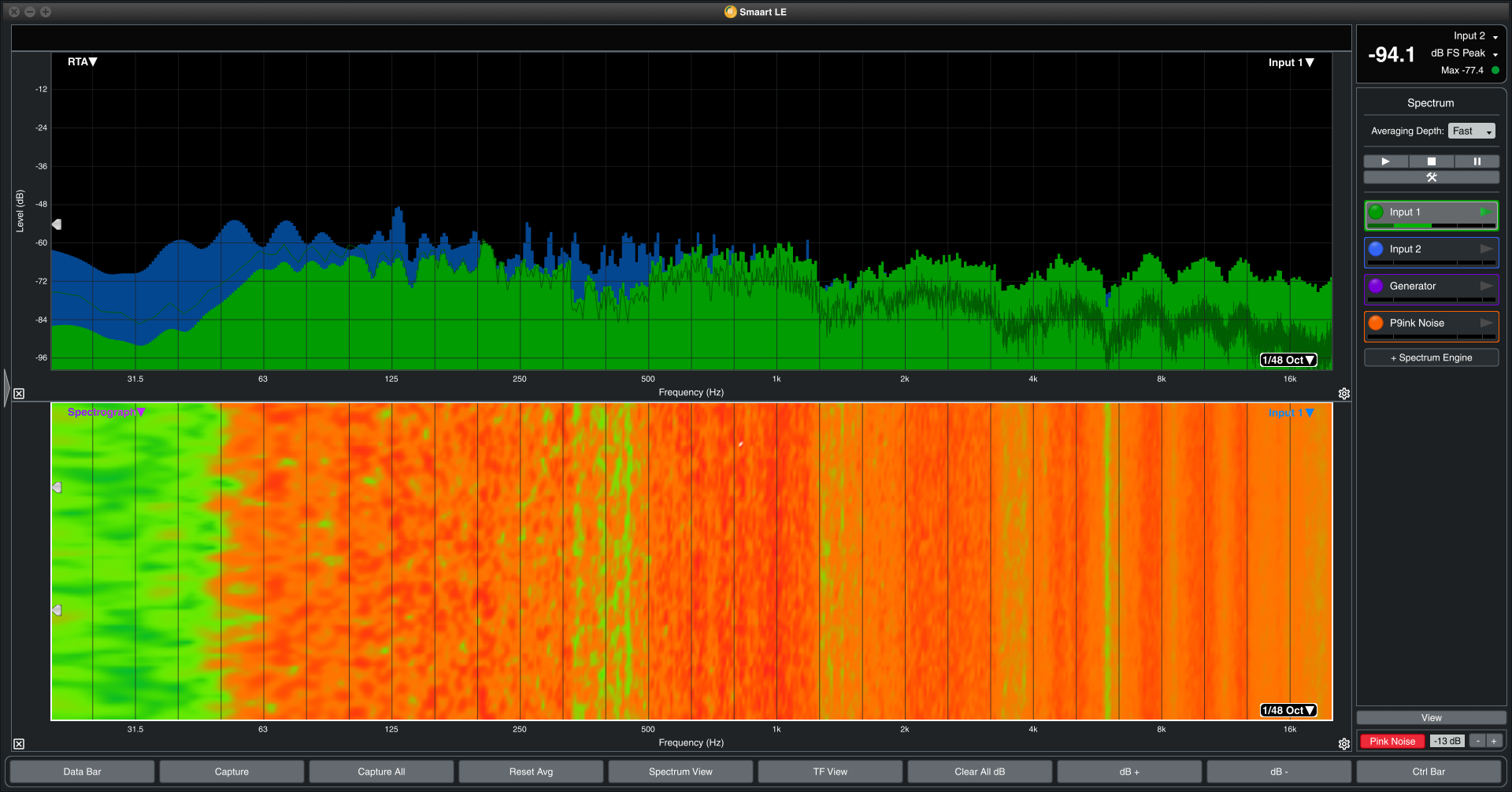
Task: Click the -94.1 level readout
Action: tap(1392, 54)
